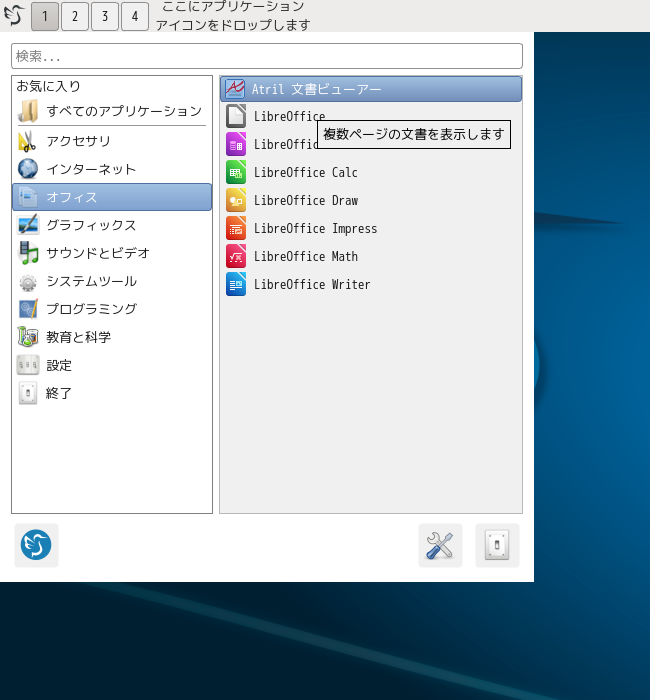Switch to workspace 1
This screenshot has height=700, width=650.
[45, 17]
